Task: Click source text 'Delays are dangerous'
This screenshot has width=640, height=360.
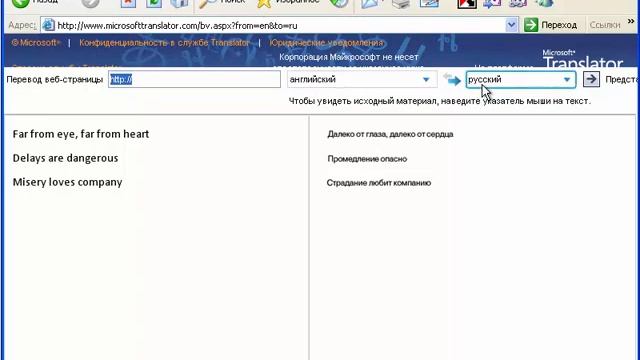Action: [65, 158]
